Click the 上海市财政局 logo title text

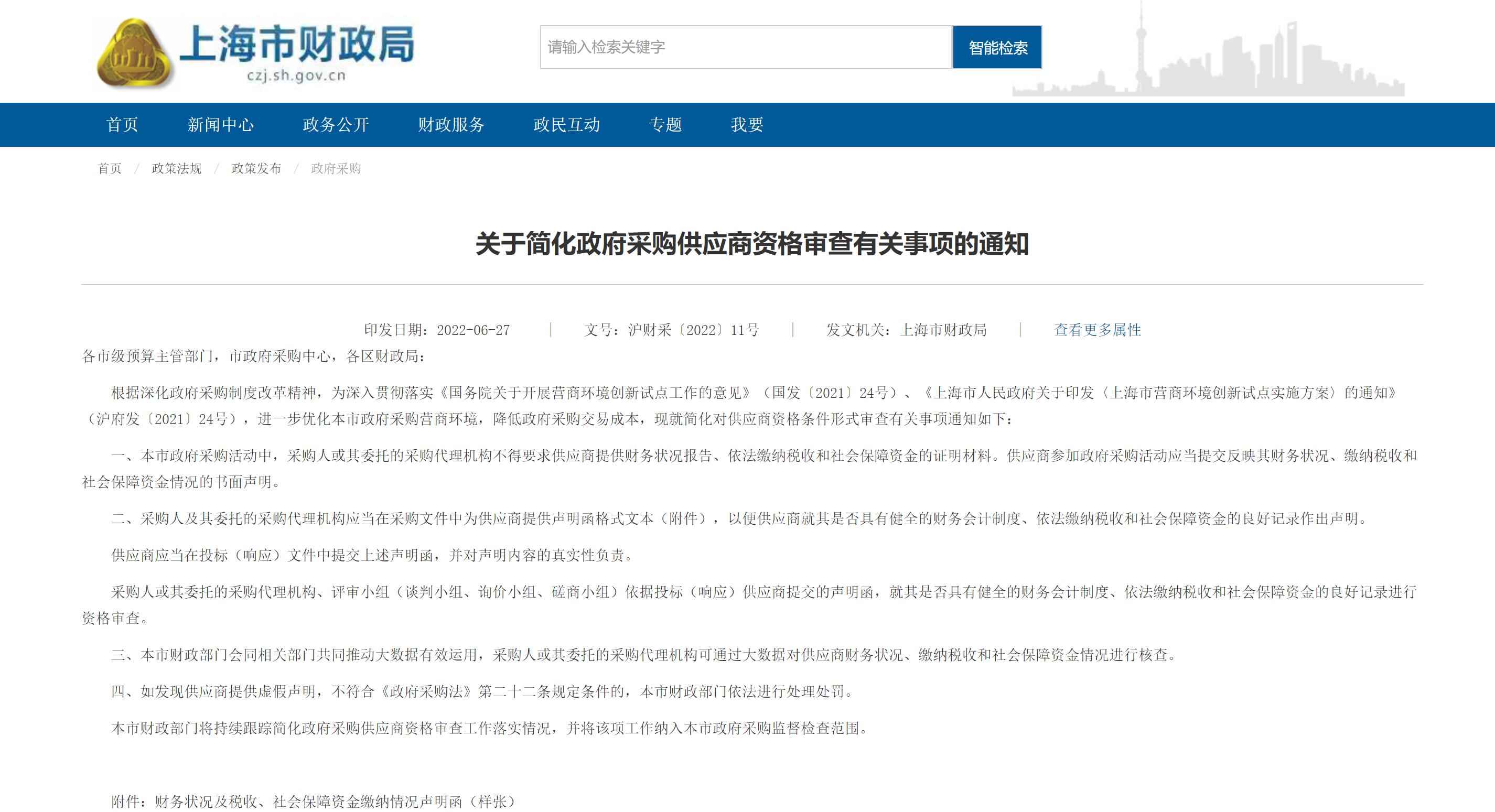point(297,44)
